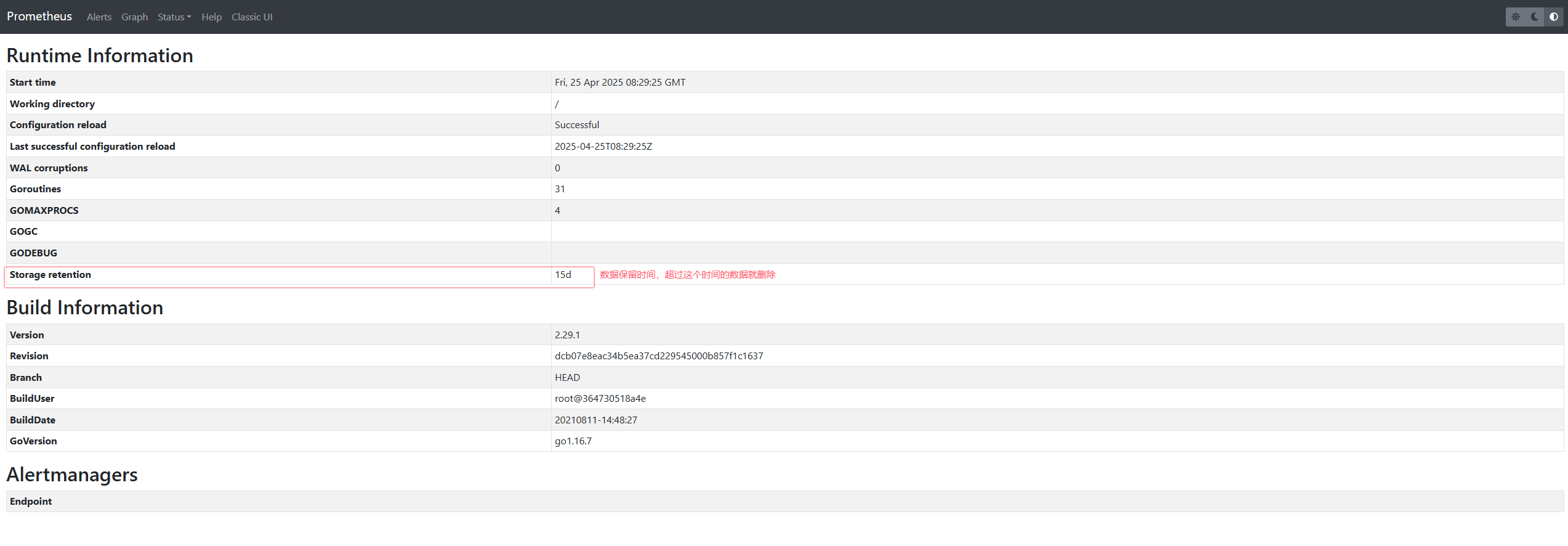Click the 'GOMAXPROCS' row label
The image size is (1568, 546).
click(44, 211)
